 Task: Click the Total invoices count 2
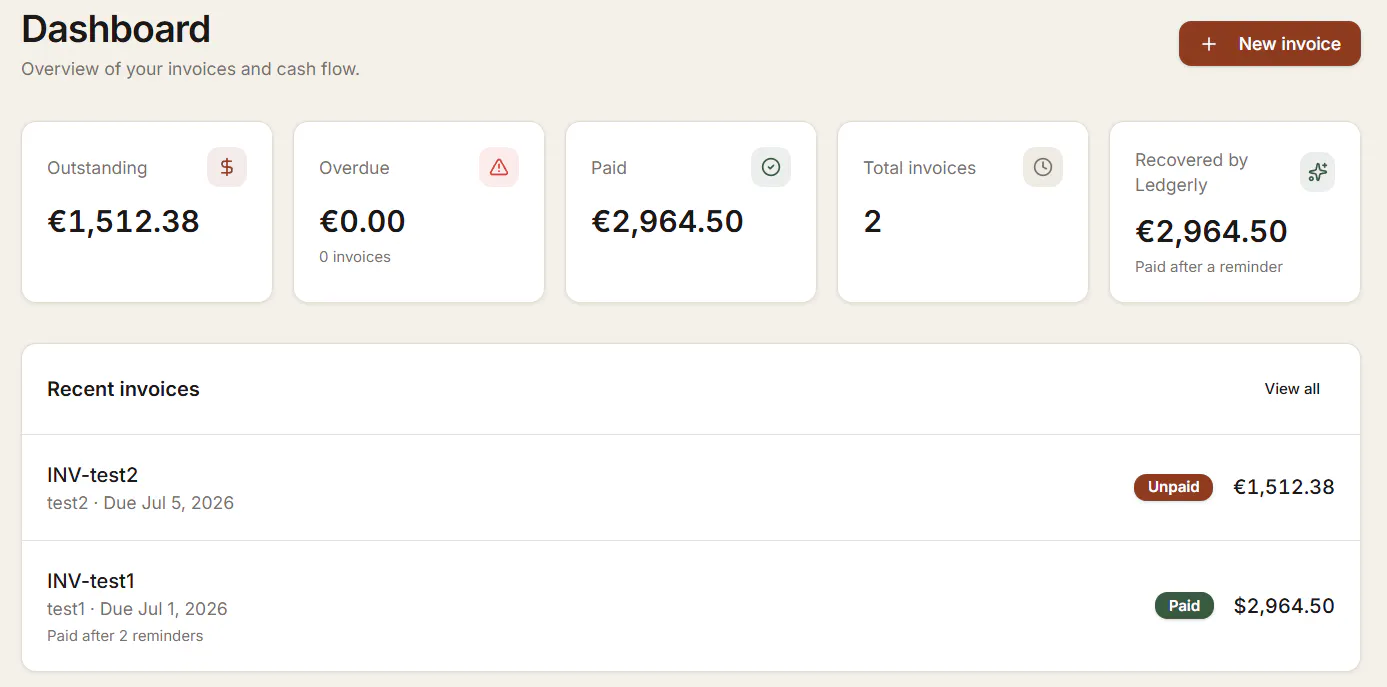point(872,221)
